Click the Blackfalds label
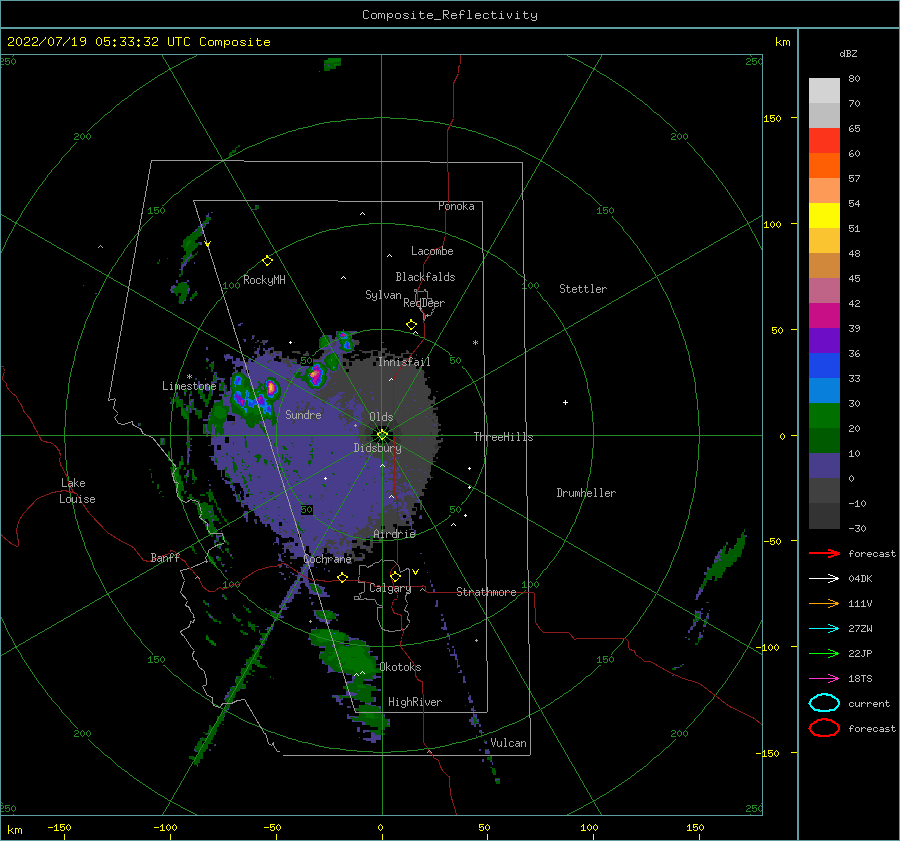Image resolution: width=900 pixels, height=841 pixels. [x=425, y=277]
